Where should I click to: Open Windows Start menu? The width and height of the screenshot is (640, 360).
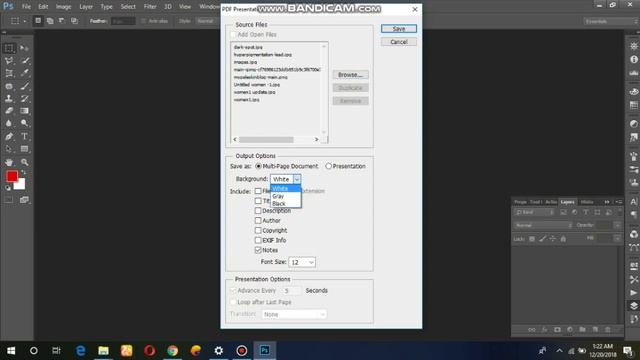tap(11, 351)
